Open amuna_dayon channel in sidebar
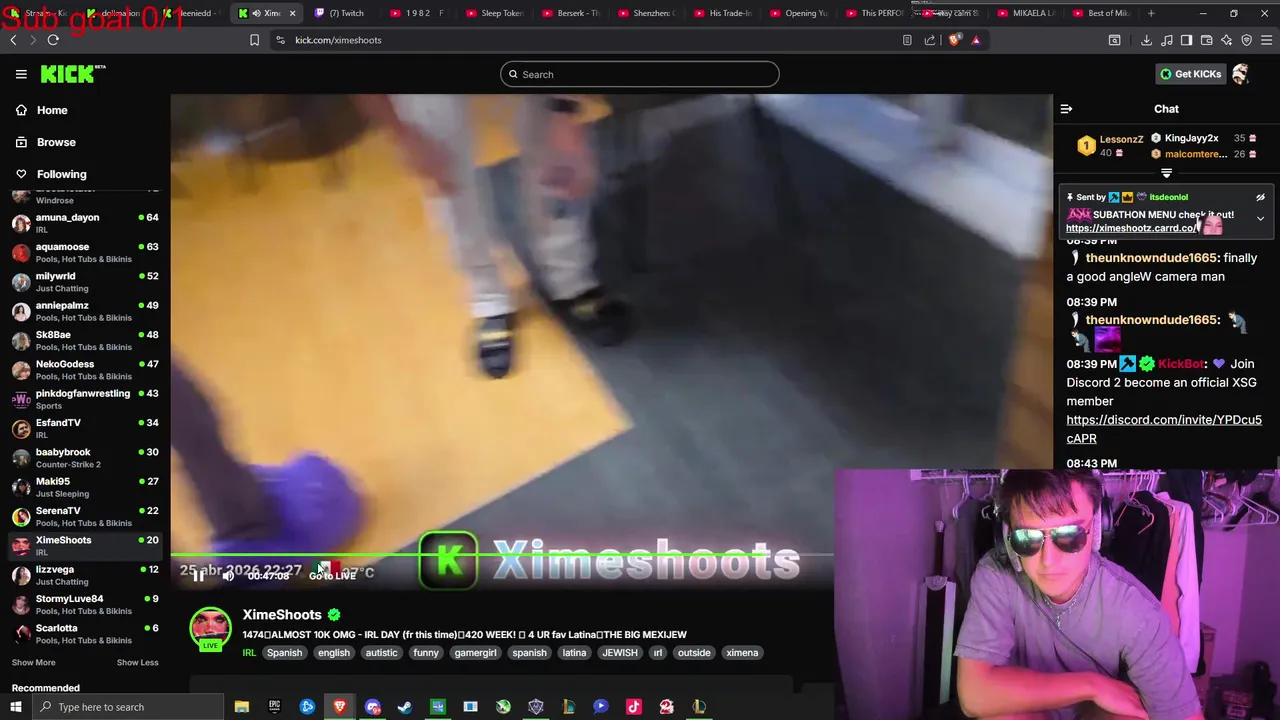This screenshot has height=720, width=1280. click(85, 223)
